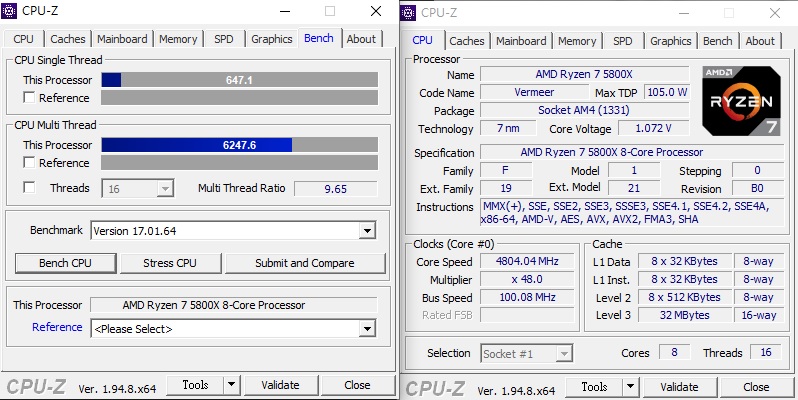Screen dimensions: 798x400
Task: Open About tab in right window
Action: pos(760,41)
